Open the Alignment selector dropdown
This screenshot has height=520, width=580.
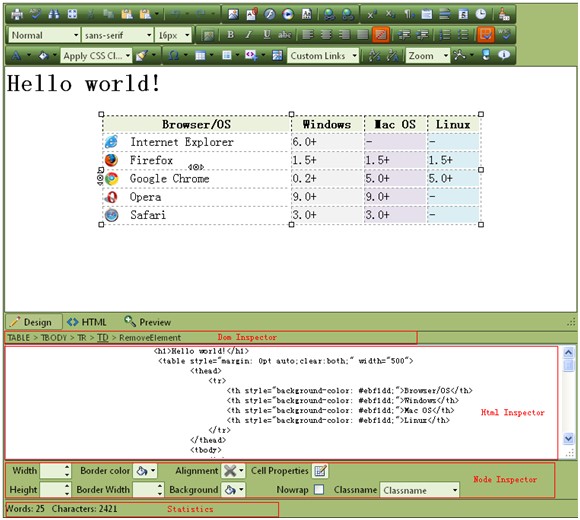[x=233, y=471]
